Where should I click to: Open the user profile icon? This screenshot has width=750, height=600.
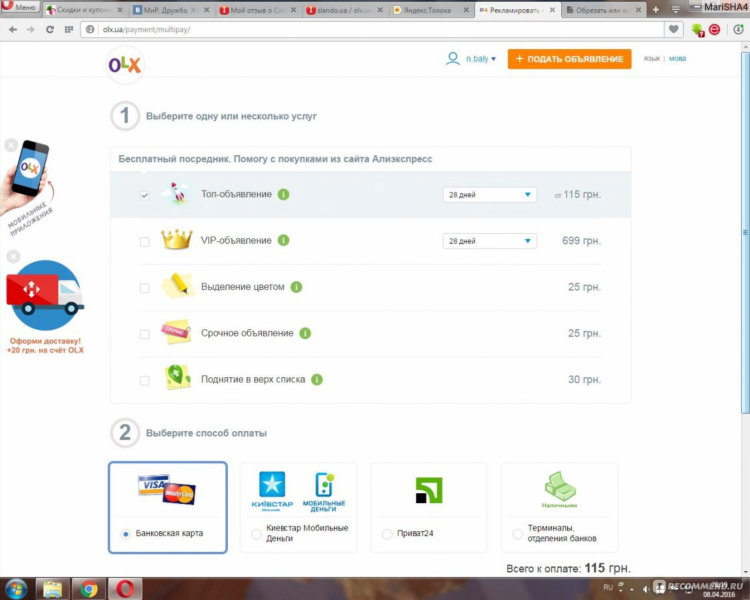click(x=452, y=59)
